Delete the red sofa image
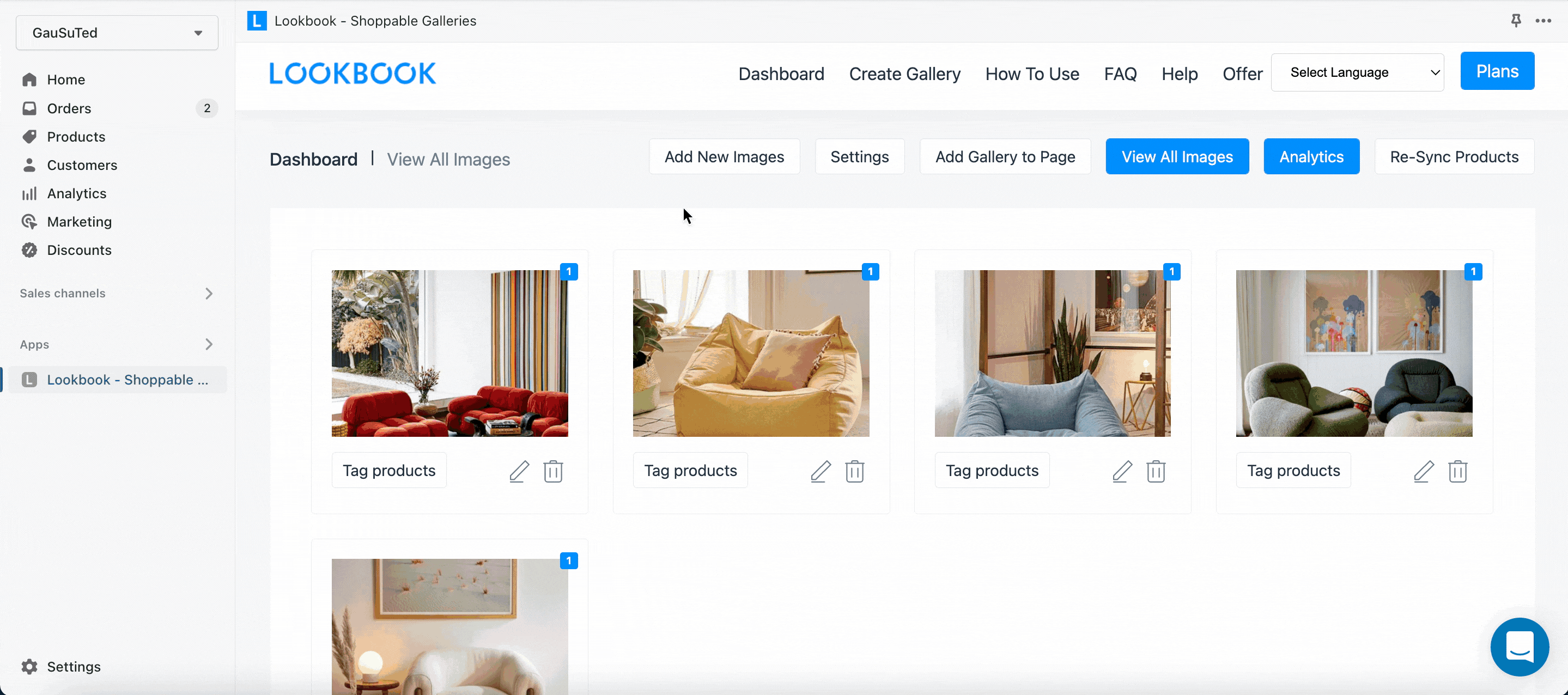This screenshot has width=1568, height=695. click(x=554, y=471)
